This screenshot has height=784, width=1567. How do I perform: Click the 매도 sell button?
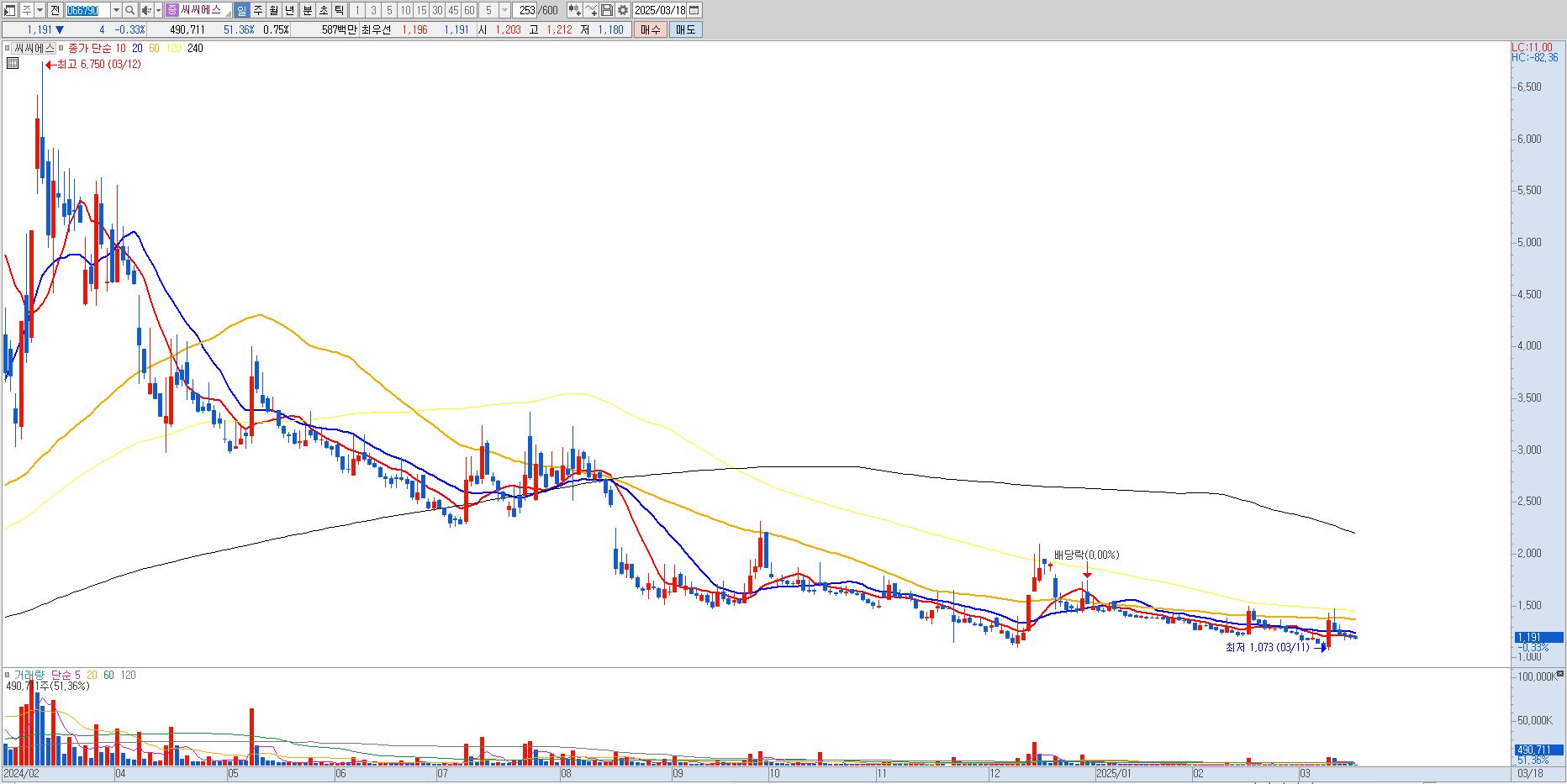tap(685, 29)
